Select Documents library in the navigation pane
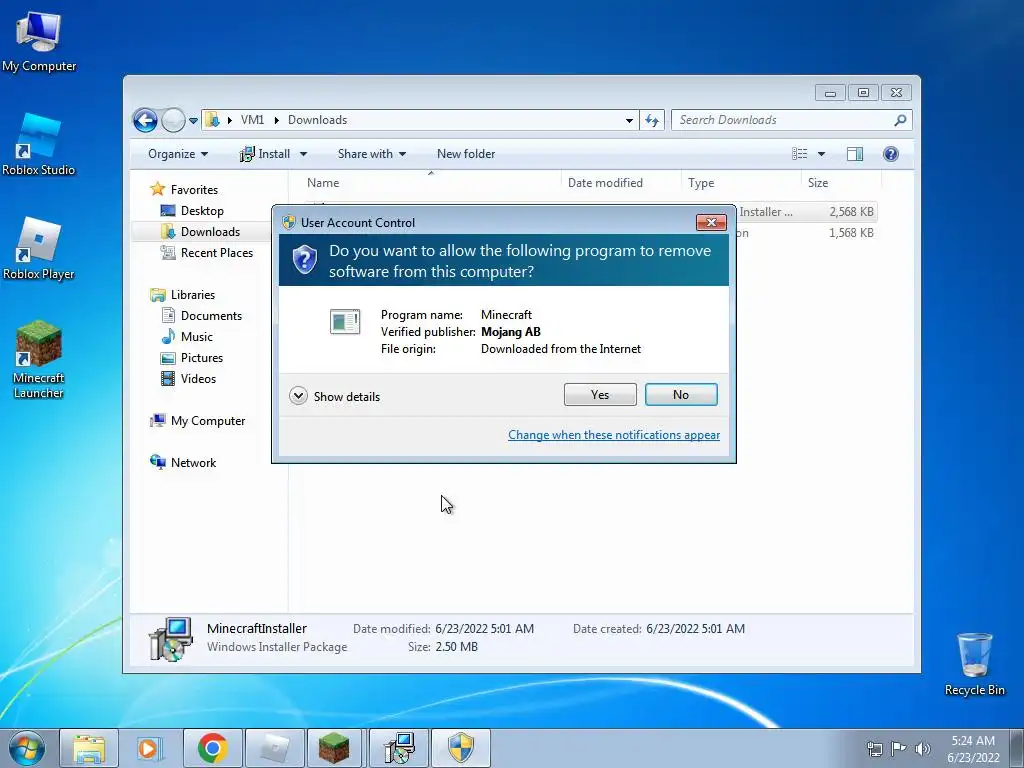 [x=202, y=316]
